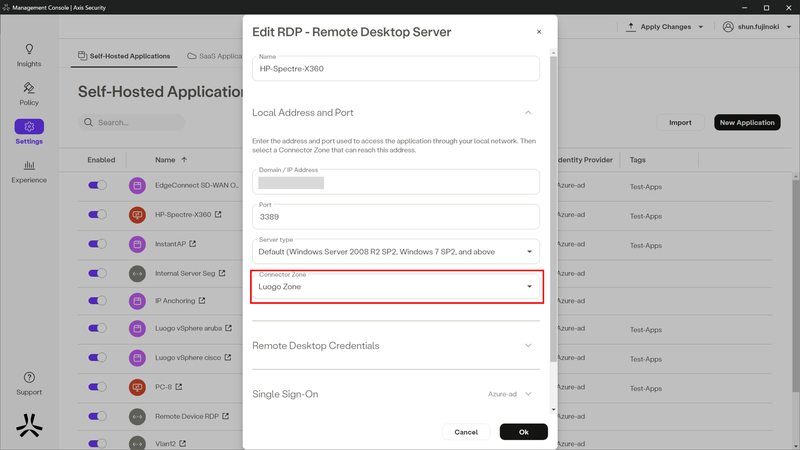Click the New Application button
The width and height of the screenshot is (800, 450).
[x=747, y=122]
